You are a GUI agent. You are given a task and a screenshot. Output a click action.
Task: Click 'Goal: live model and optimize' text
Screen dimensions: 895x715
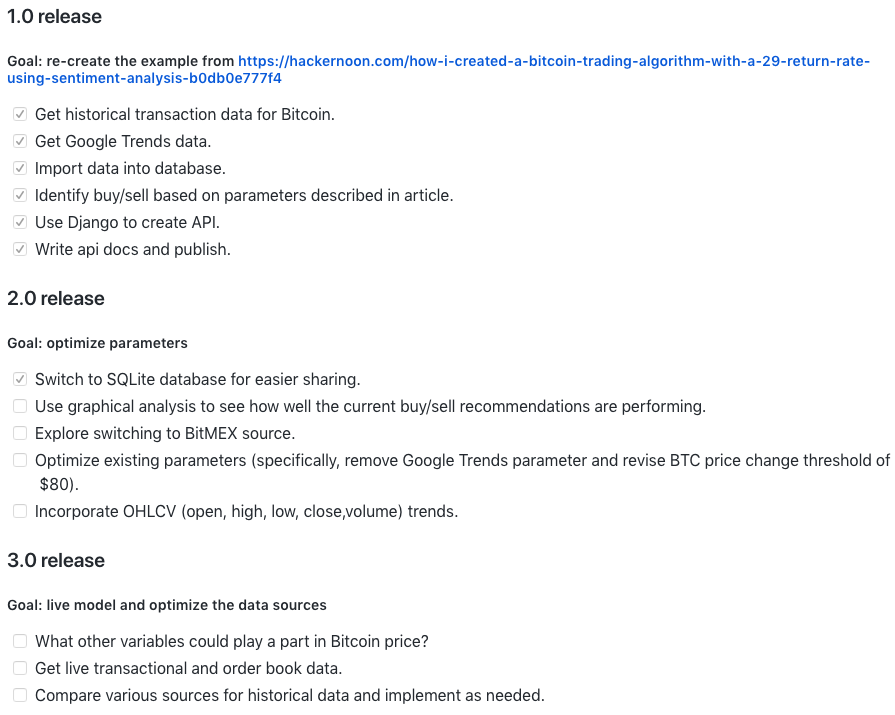click(x=167, y=605)
